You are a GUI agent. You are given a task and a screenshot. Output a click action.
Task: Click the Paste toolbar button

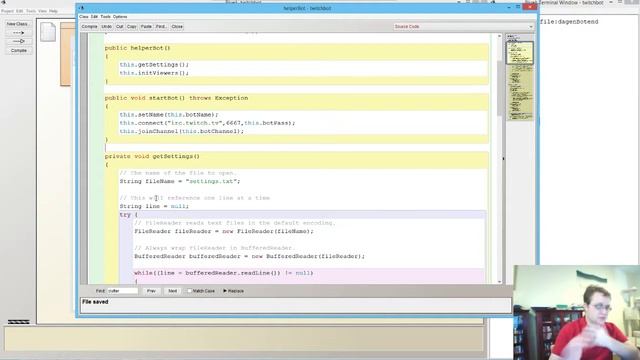(x=146, y=27)
